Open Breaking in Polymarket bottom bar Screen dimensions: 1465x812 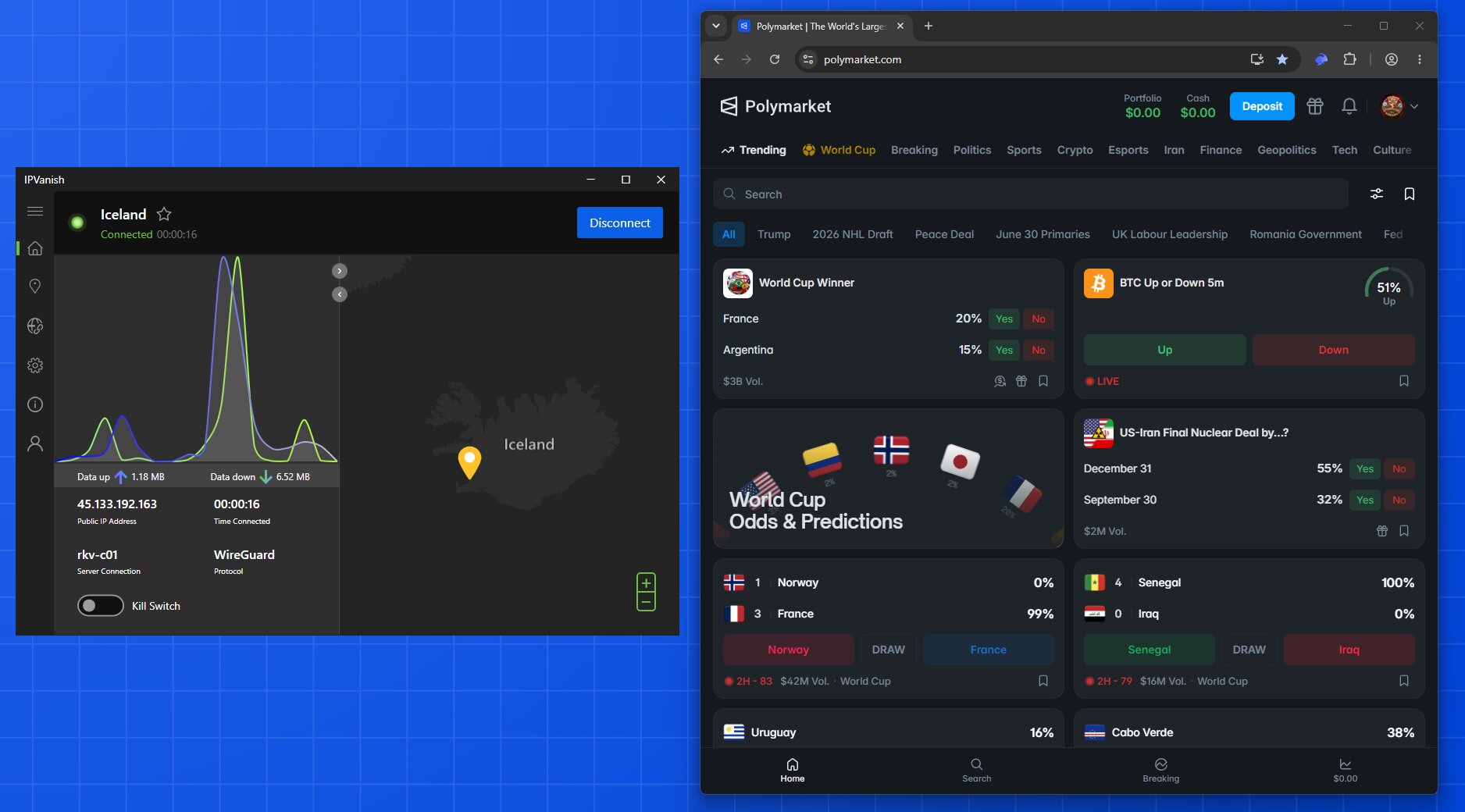coord(1161,770)
